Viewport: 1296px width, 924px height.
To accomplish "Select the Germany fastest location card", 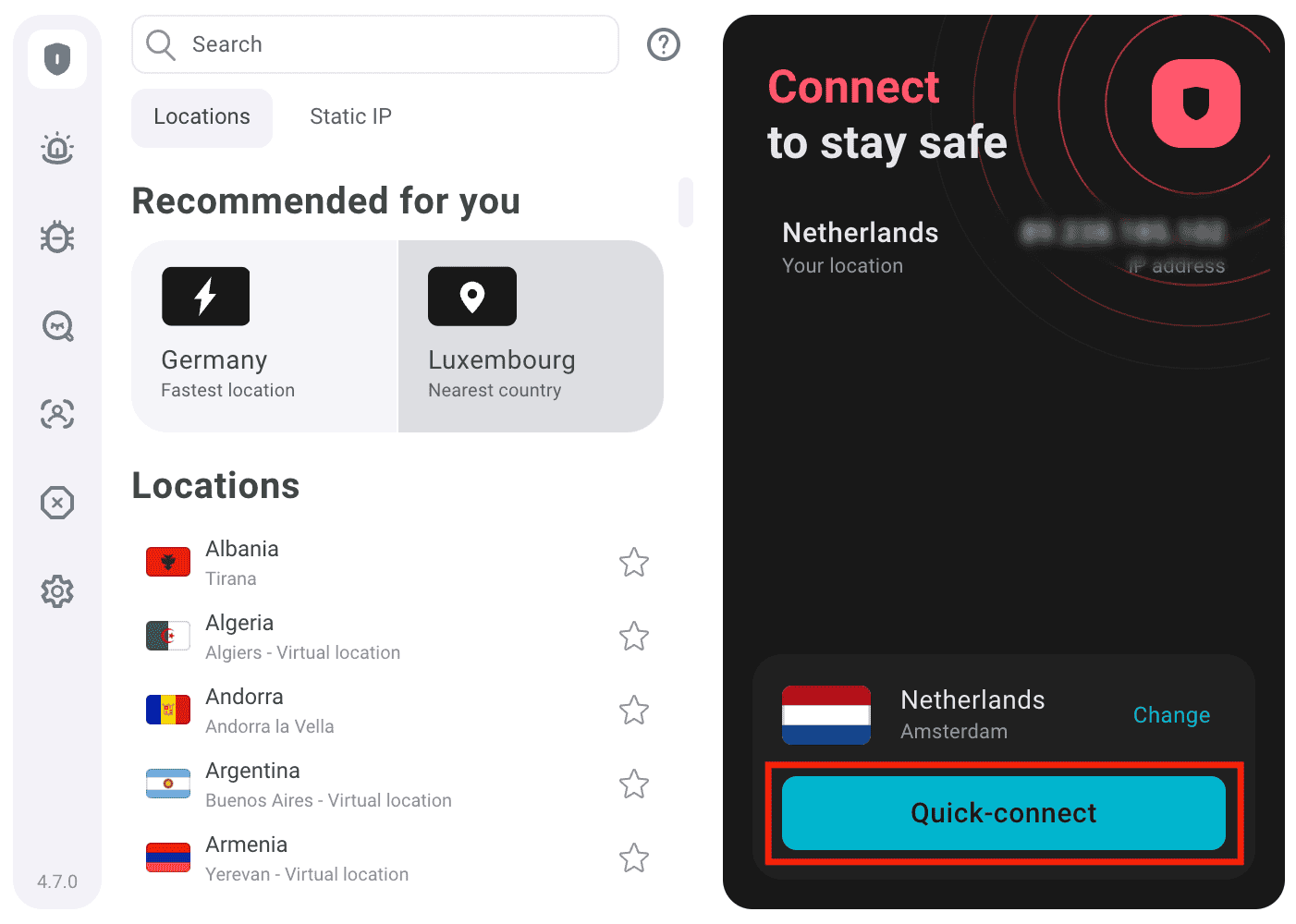I will pos(264,336).
